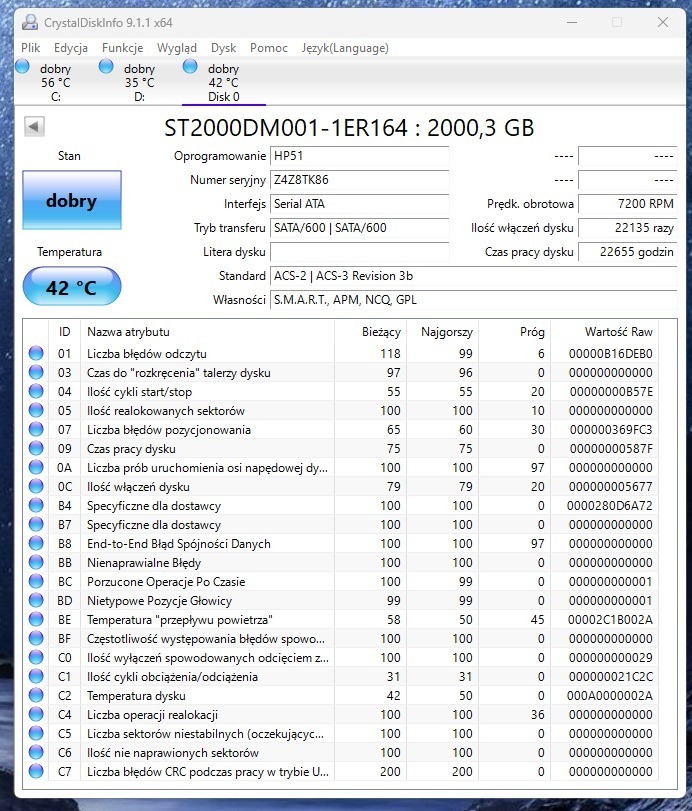Open the Plik menu

pyautogui.click(x=31, y=48)
